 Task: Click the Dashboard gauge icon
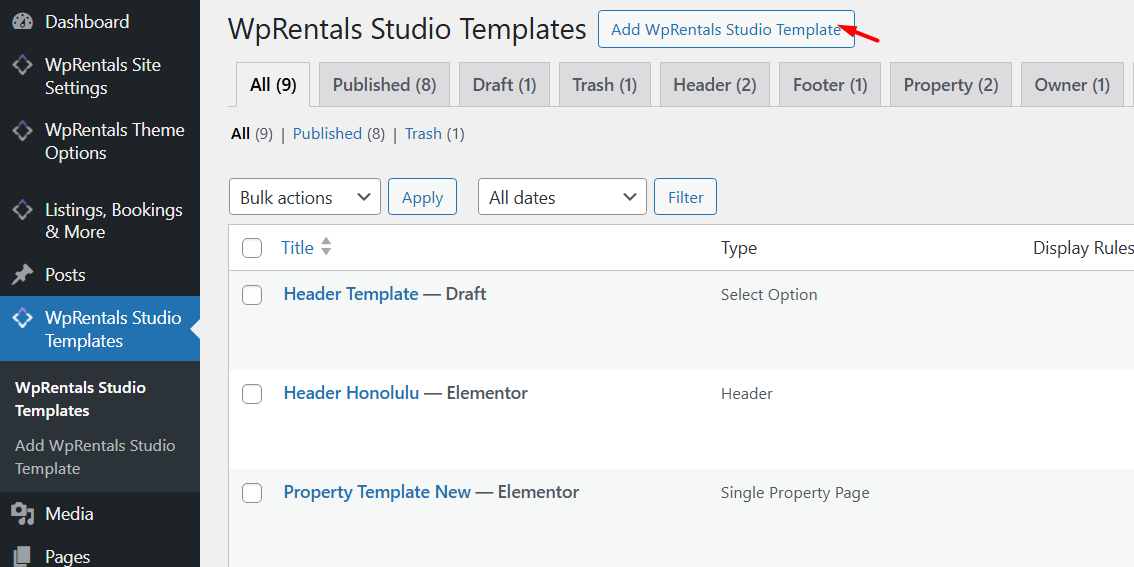22,22
